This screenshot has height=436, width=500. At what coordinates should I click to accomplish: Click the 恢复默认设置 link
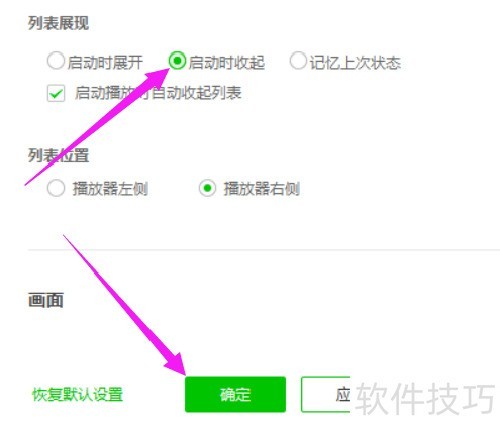click(77, 395)
